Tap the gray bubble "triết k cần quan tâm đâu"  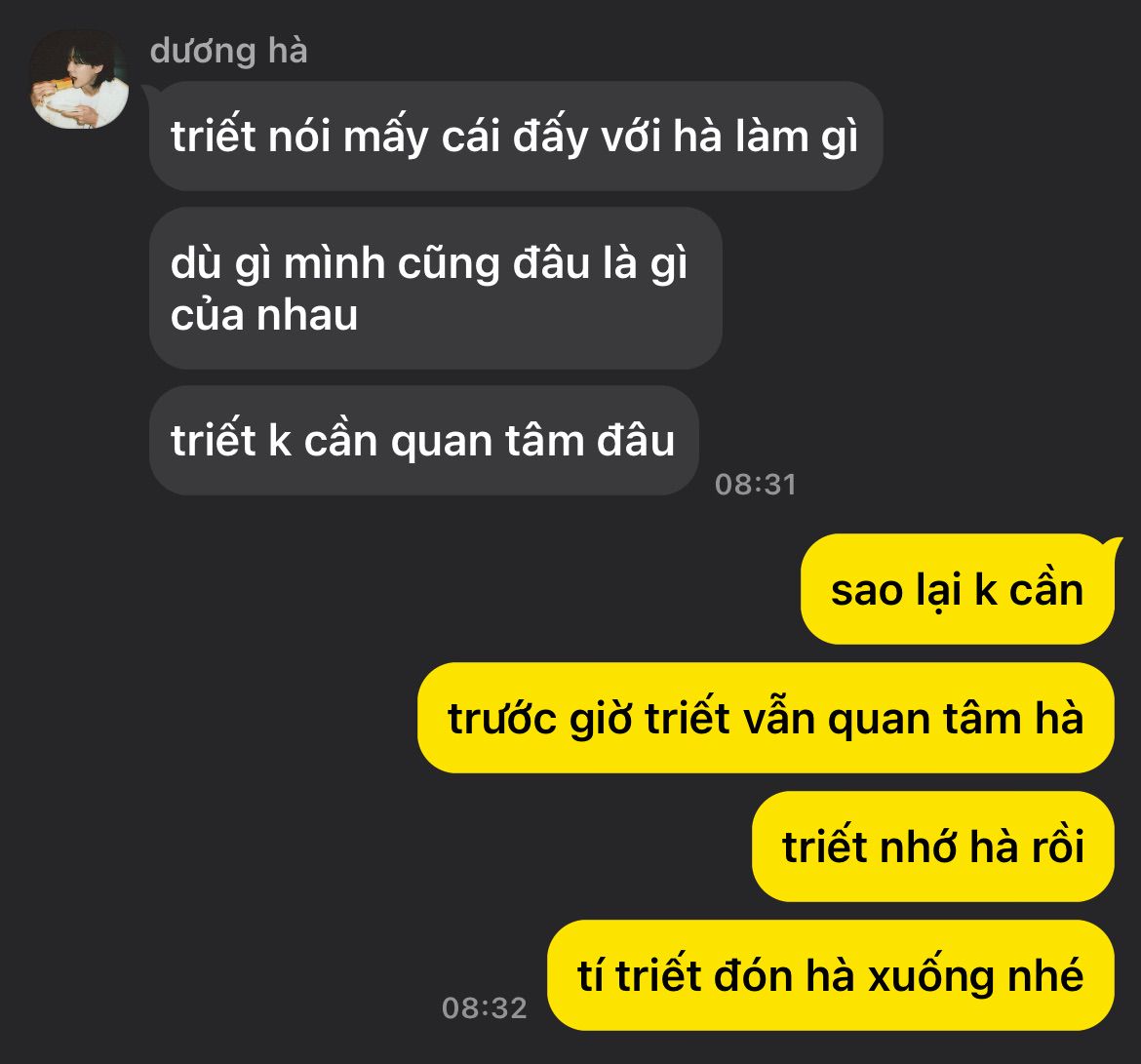(x=423, y=440)
